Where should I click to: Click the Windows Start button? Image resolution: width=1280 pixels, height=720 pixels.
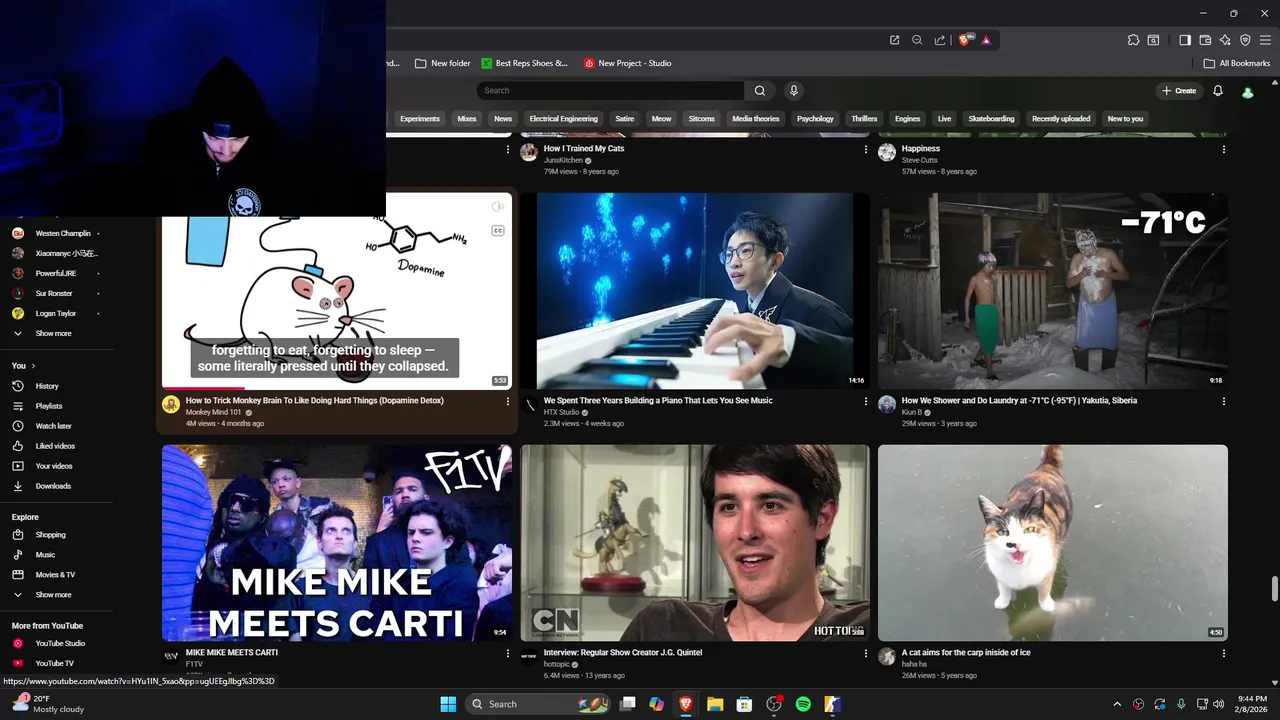(448, 704)
